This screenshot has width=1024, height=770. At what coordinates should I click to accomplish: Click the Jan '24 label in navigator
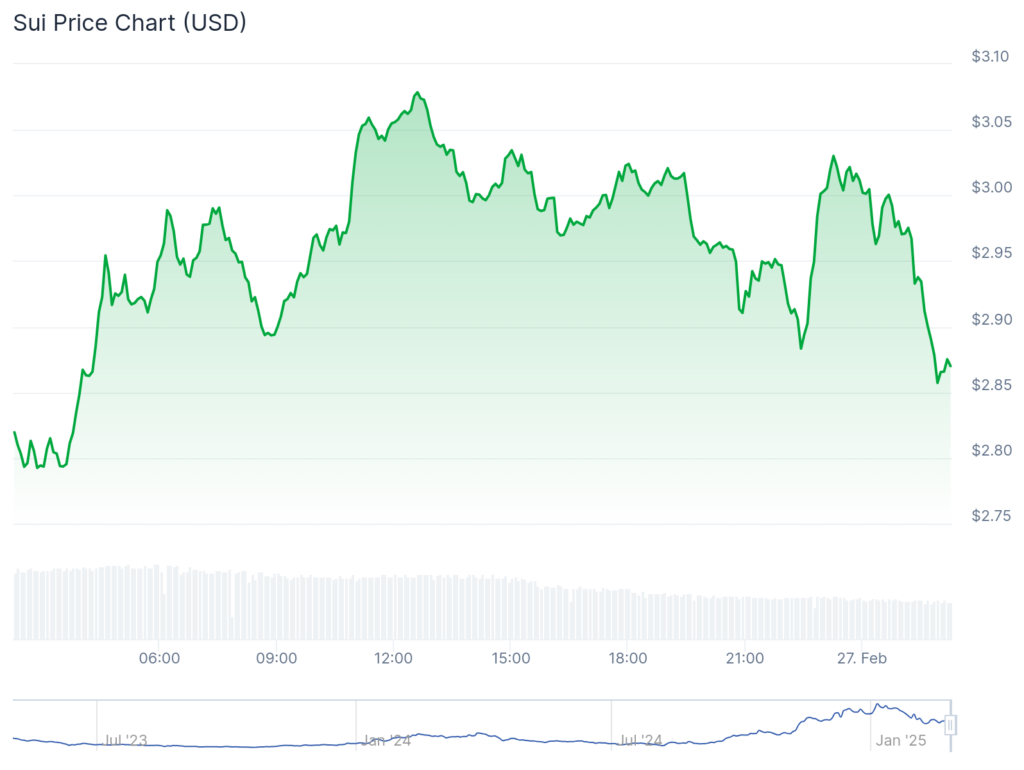tap(386, 741)
